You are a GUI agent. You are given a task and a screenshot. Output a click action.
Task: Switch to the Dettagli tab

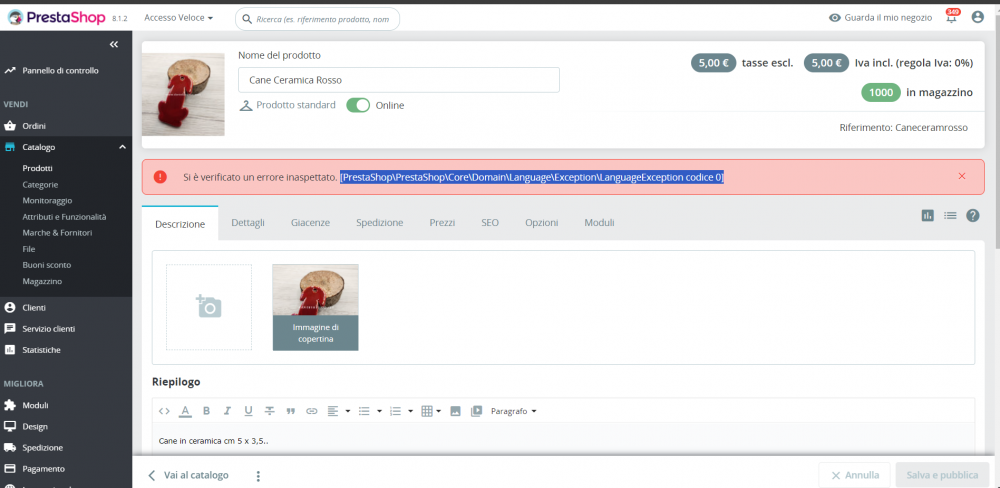click(x=248, y=223)
